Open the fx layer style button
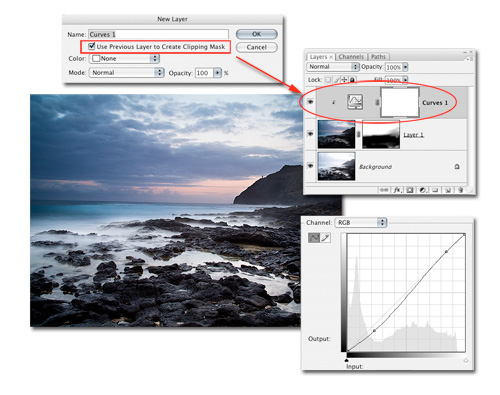This screenshot has width=500, height=395. (397, 190)
